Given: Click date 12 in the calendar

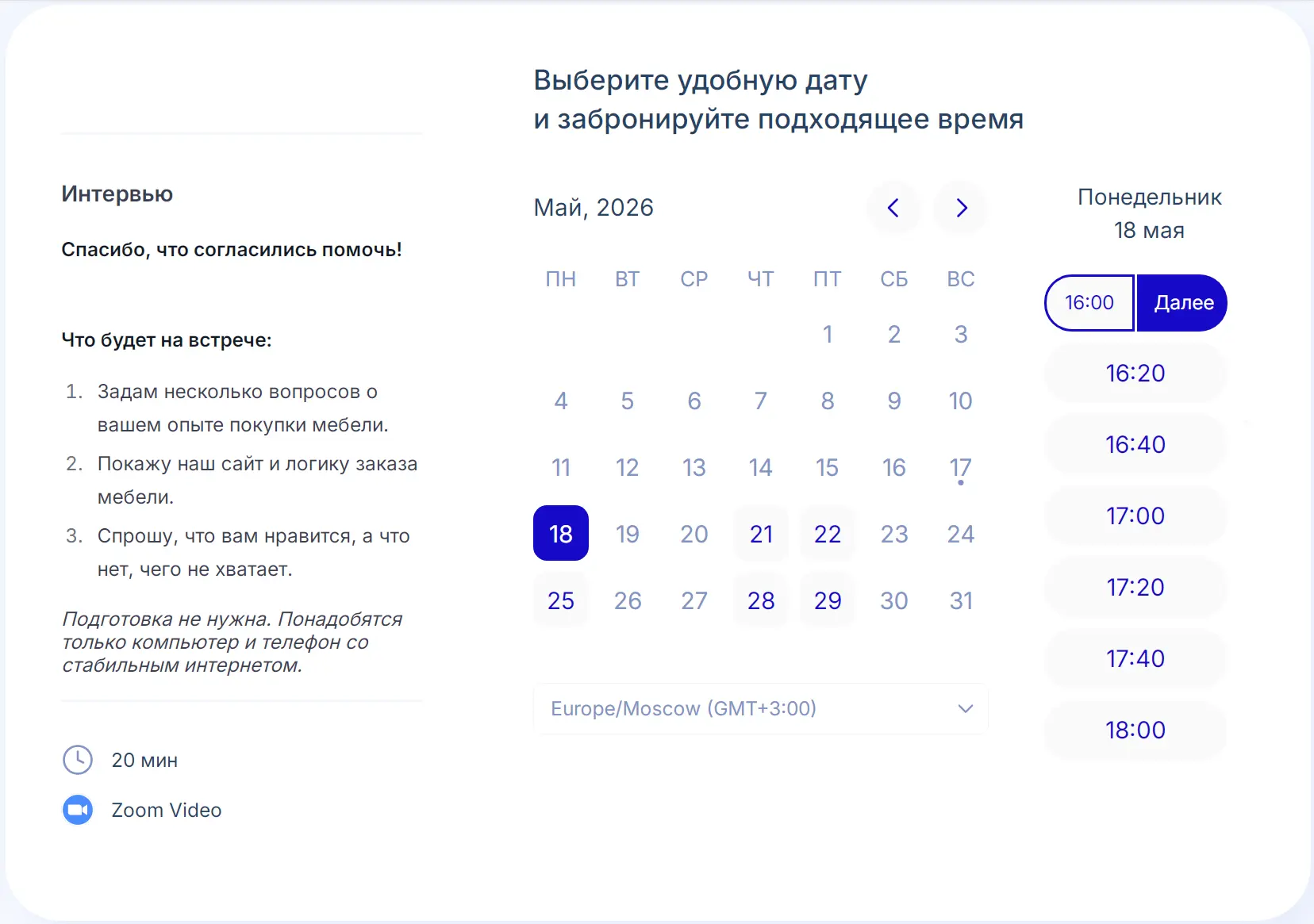Looking at the screenshot, I should [x=628, y=467].
